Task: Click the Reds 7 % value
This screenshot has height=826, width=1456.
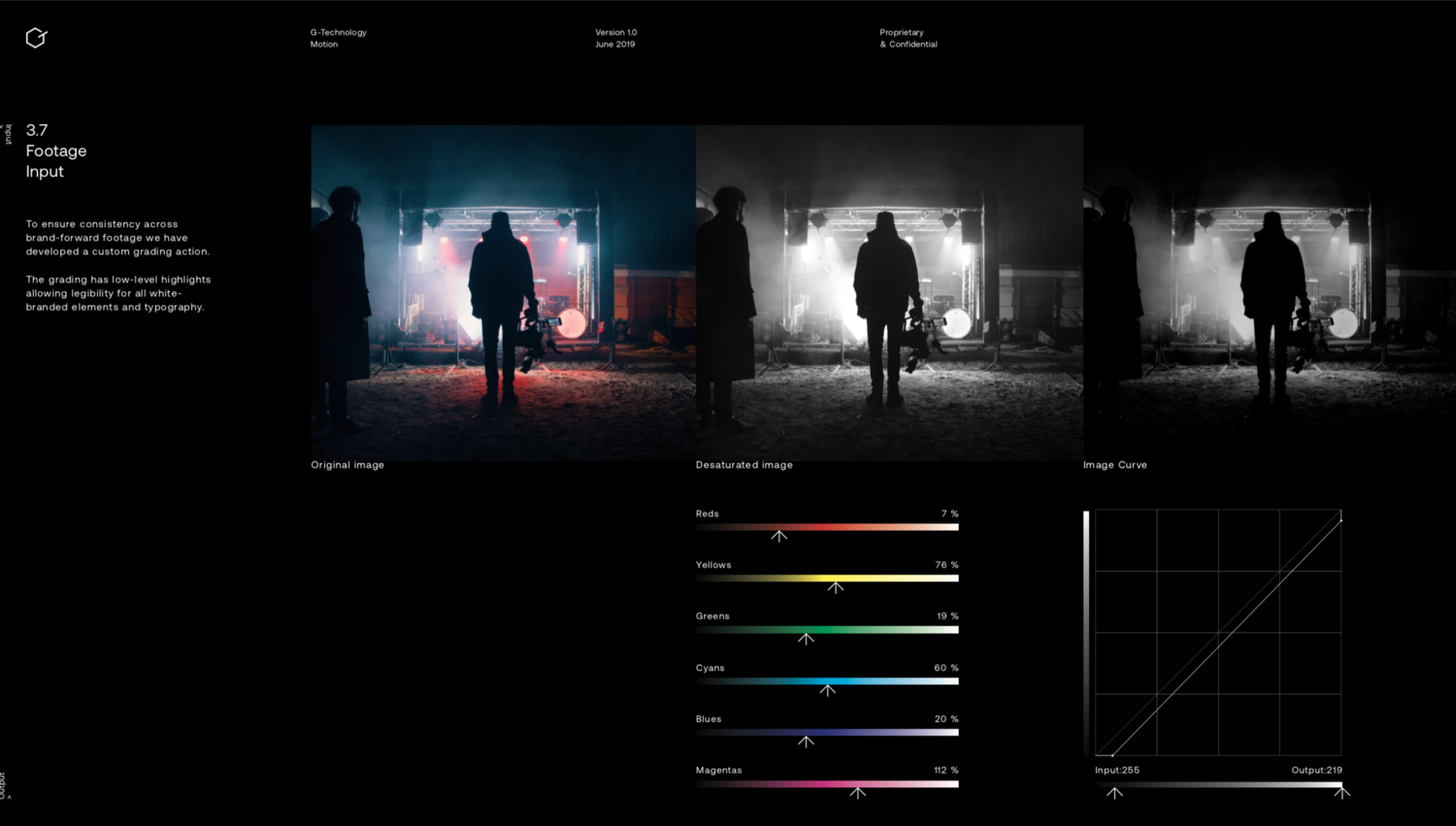Action: (949, 514)
